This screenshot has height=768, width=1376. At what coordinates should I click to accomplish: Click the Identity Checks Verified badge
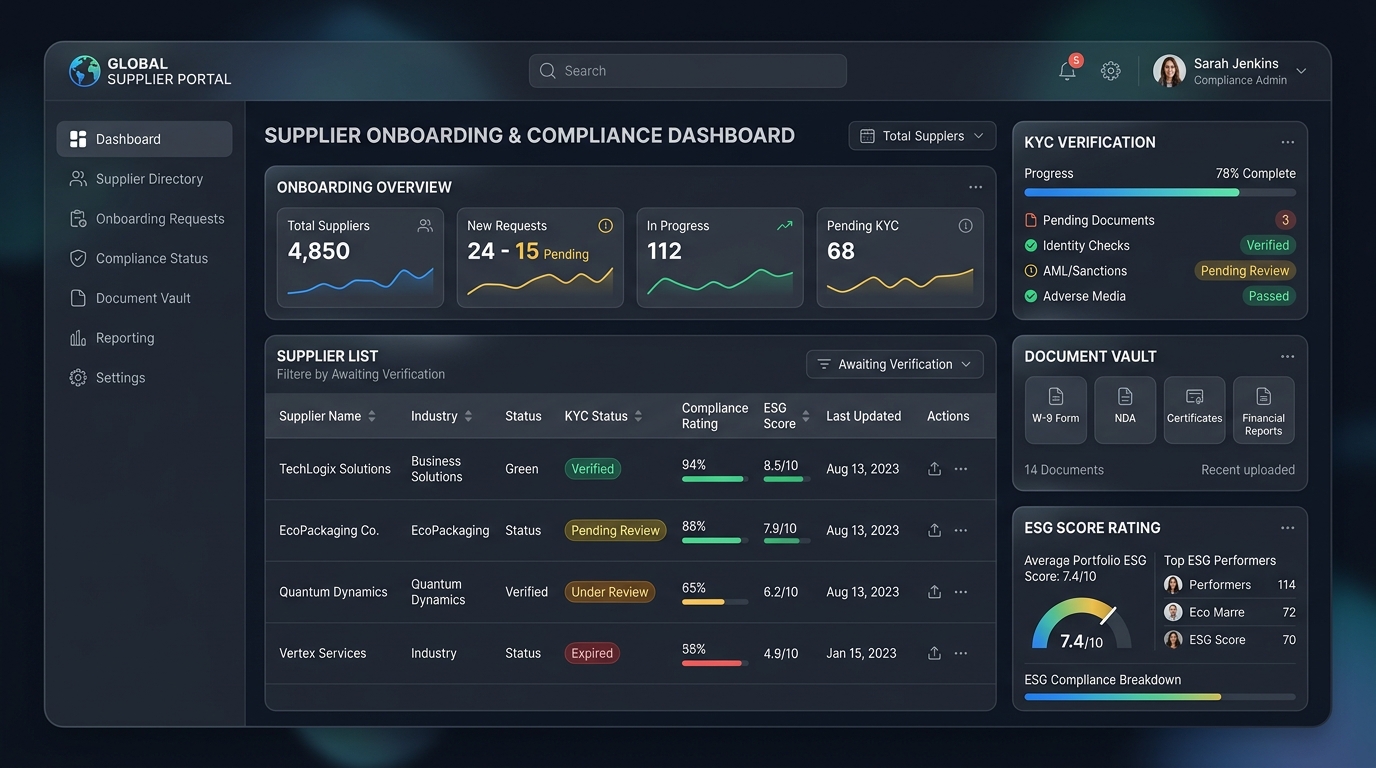[x=1268, y=245]
